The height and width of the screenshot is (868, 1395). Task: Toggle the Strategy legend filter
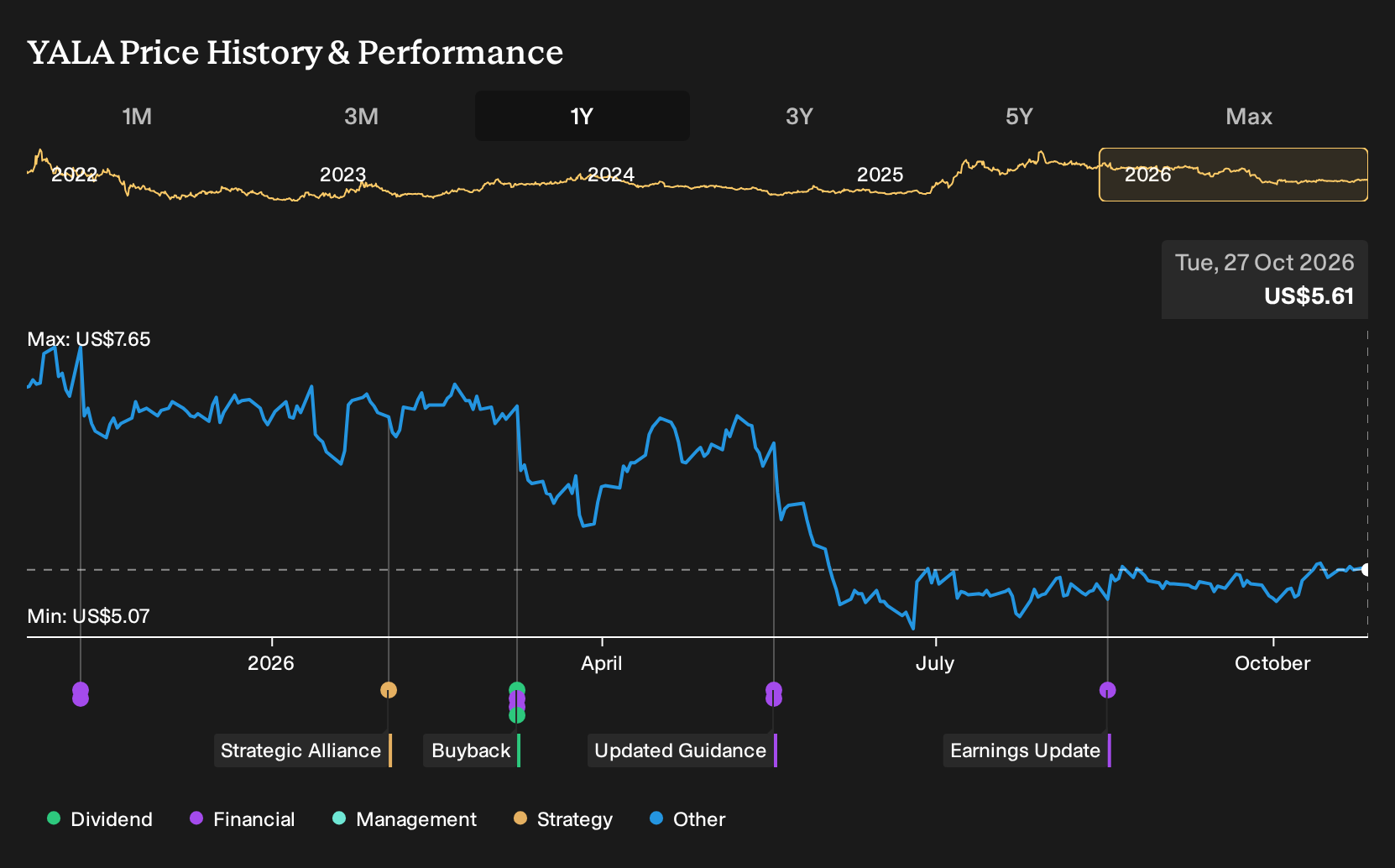(x=563, y=819)
